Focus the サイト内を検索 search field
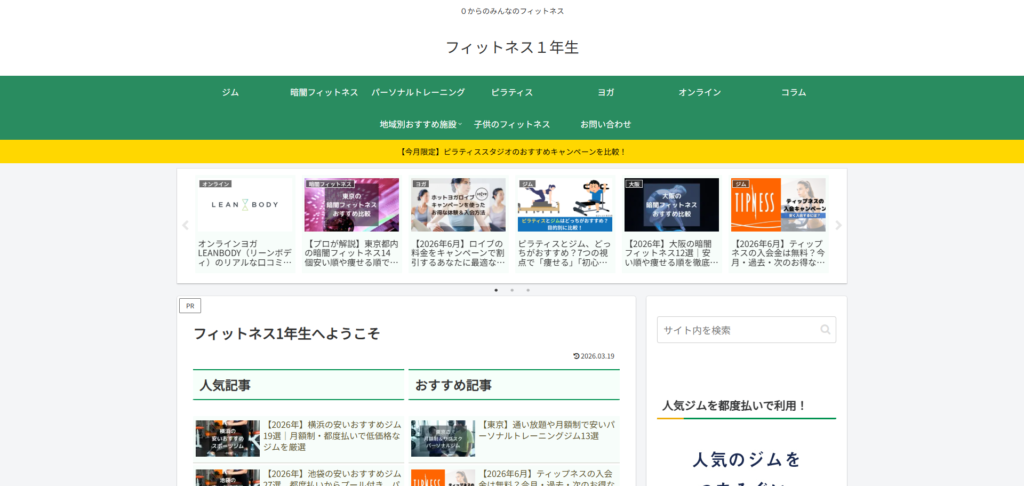 [x=746, y=330]
